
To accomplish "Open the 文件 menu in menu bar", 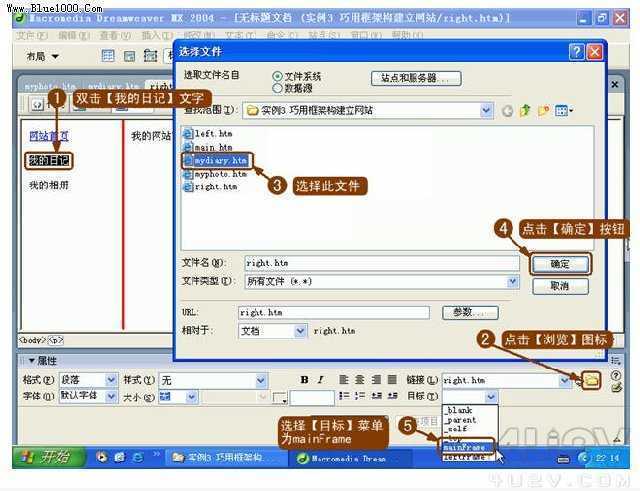I will pyautogui.click(x=32, y=36).
